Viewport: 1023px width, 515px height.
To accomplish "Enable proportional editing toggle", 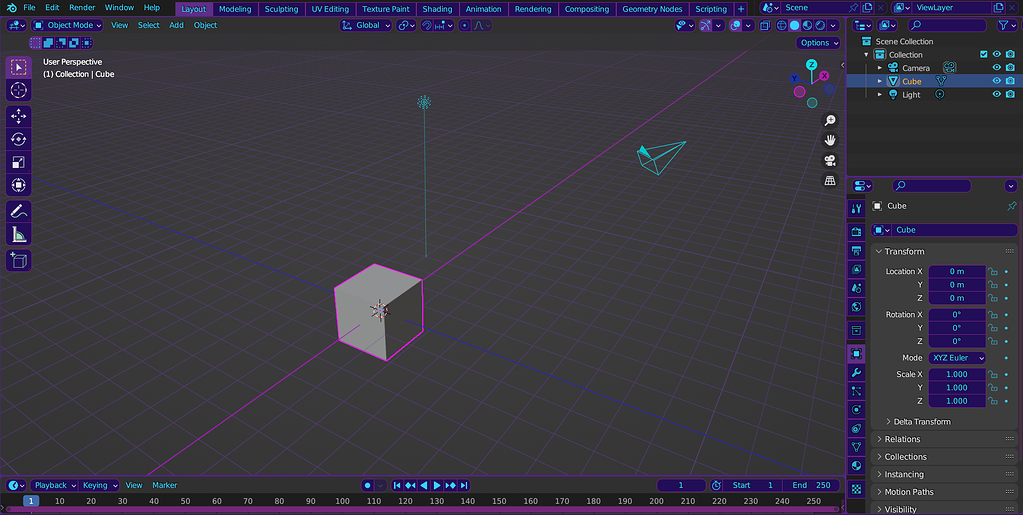I will (464, 25).
